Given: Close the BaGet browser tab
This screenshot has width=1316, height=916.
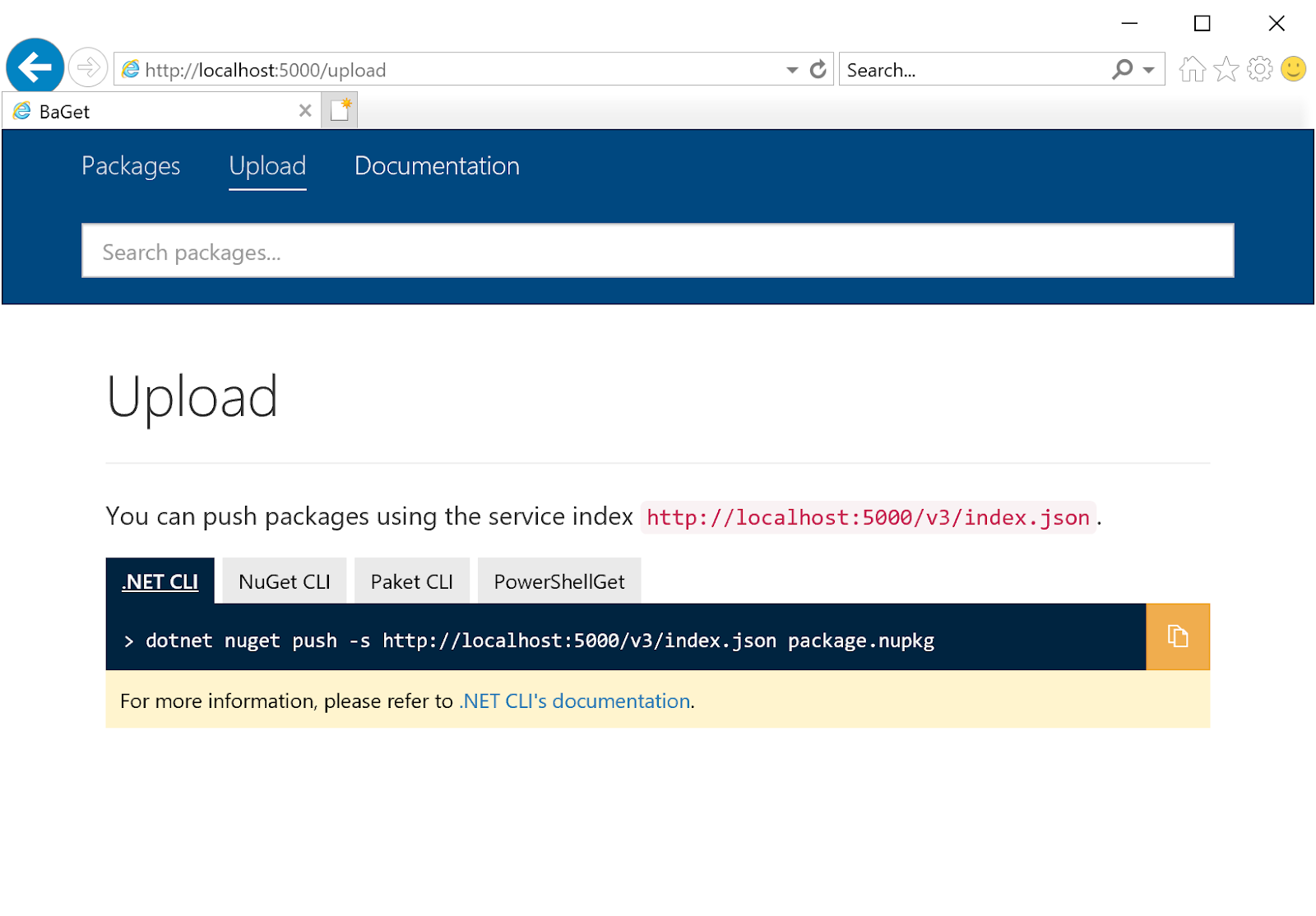Looking at the screenshot, I should pos(305,111).
